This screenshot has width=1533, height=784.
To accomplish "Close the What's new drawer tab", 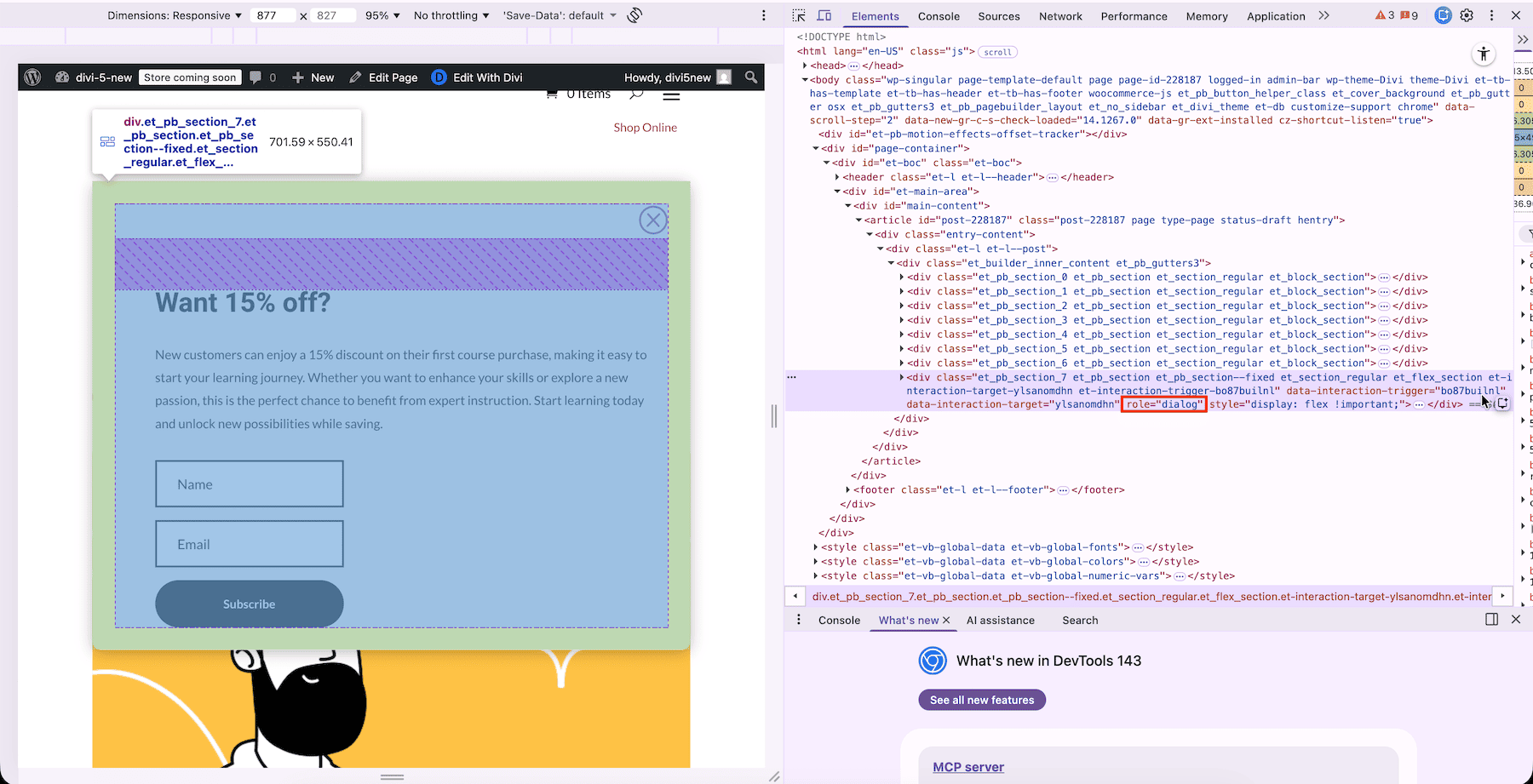I will (x=946, y=621).
